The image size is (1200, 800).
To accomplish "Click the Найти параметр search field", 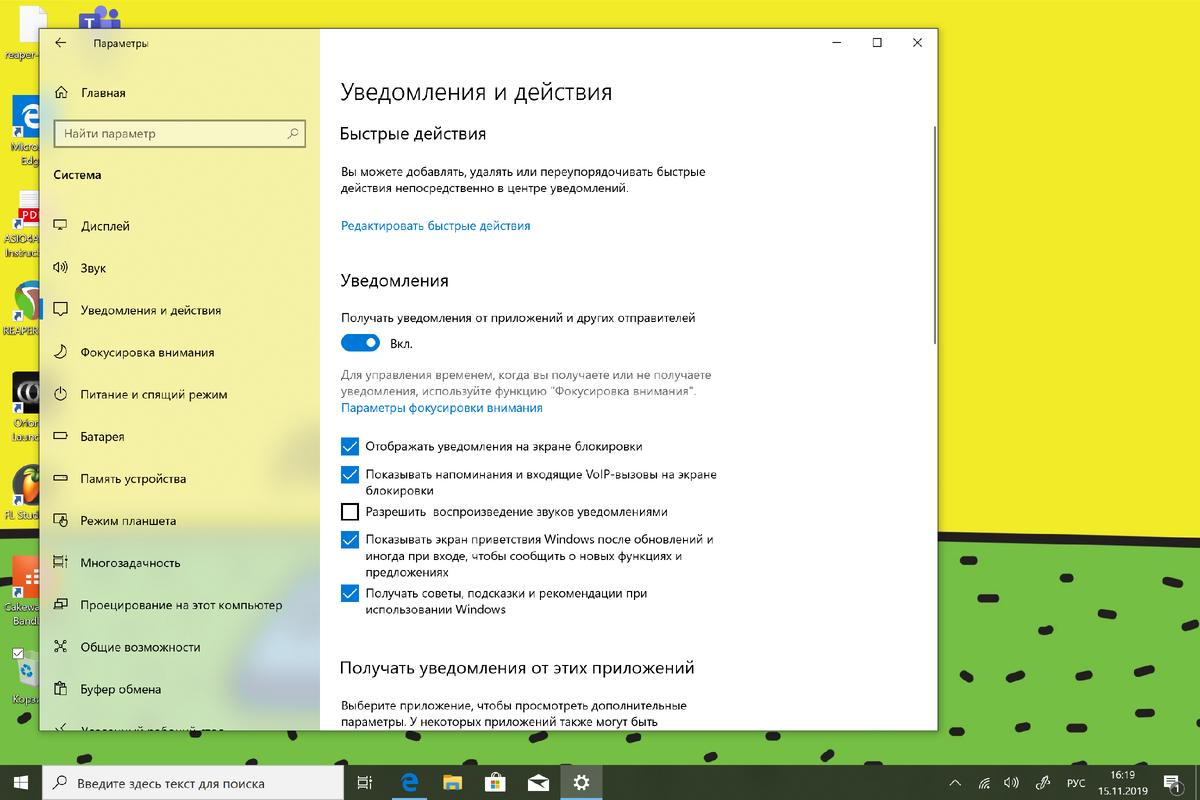I will click(x=180, y=133).
